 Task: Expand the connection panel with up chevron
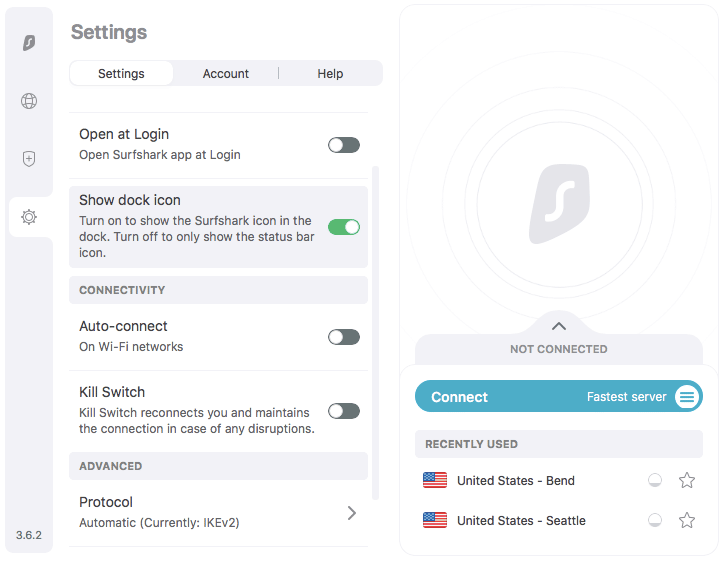coord(559,326)
